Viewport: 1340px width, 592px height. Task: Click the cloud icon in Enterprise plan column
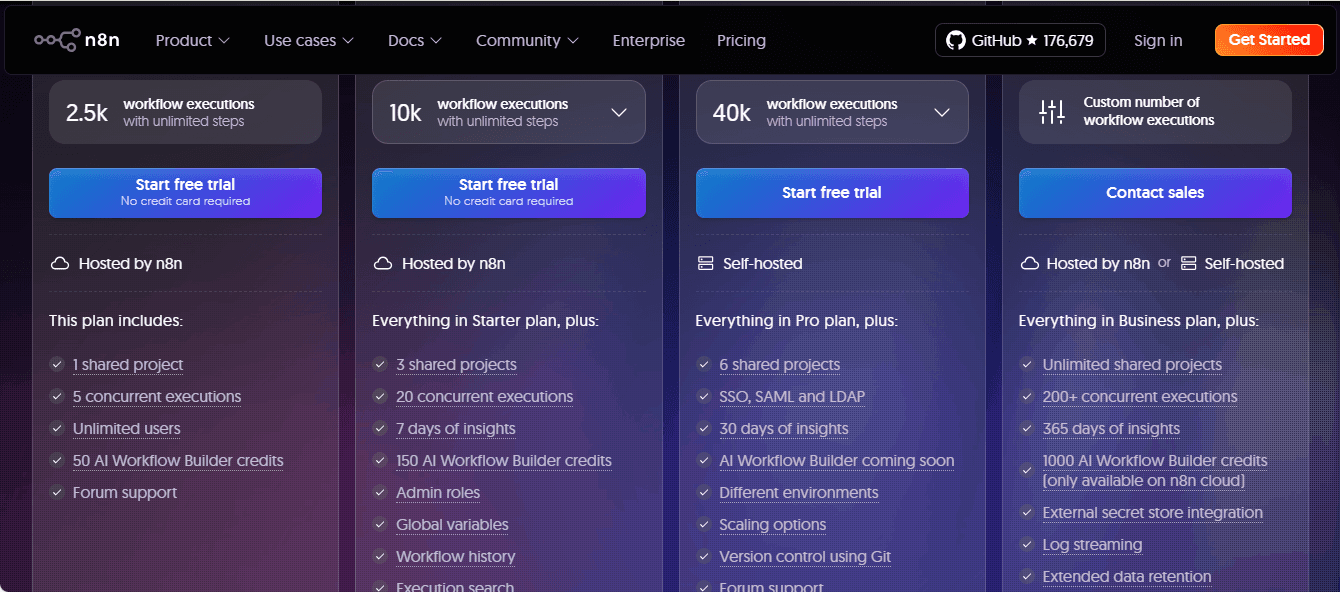tap(1029, 264)
